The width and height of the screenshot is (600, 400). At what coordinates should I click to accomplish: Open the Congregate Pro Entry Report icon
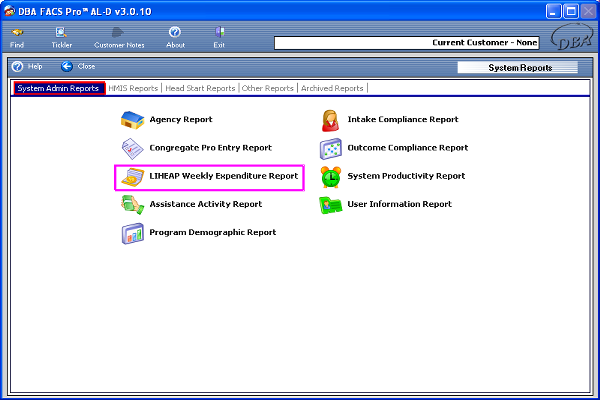click(132, 148)
